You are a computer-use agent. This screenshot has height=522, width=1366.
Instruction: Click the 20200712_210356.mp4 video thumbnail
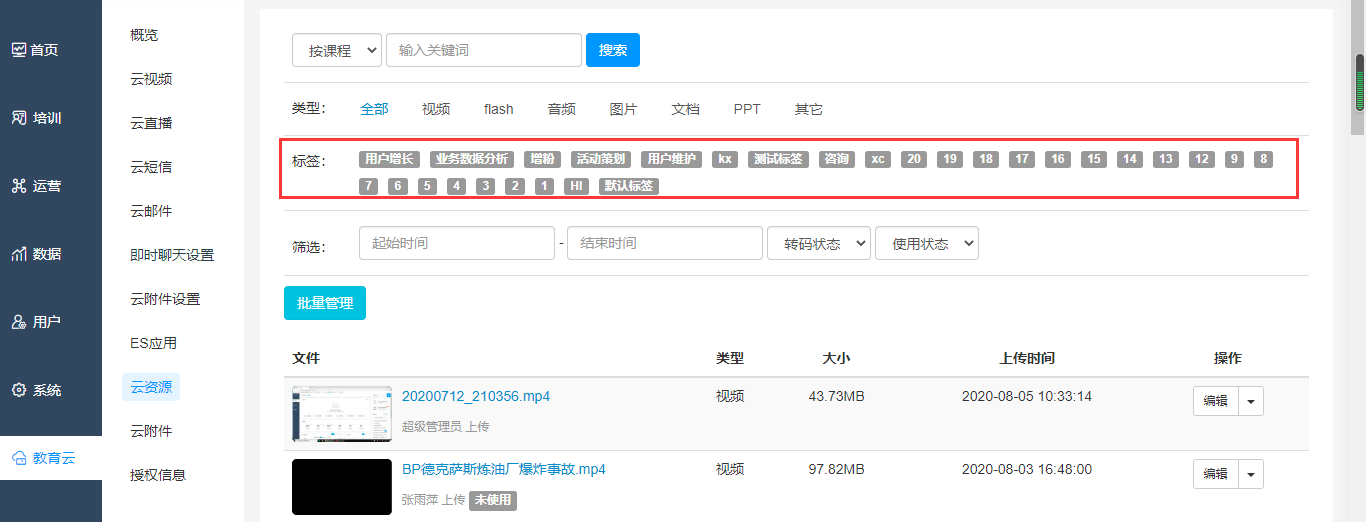click(342, 414)
